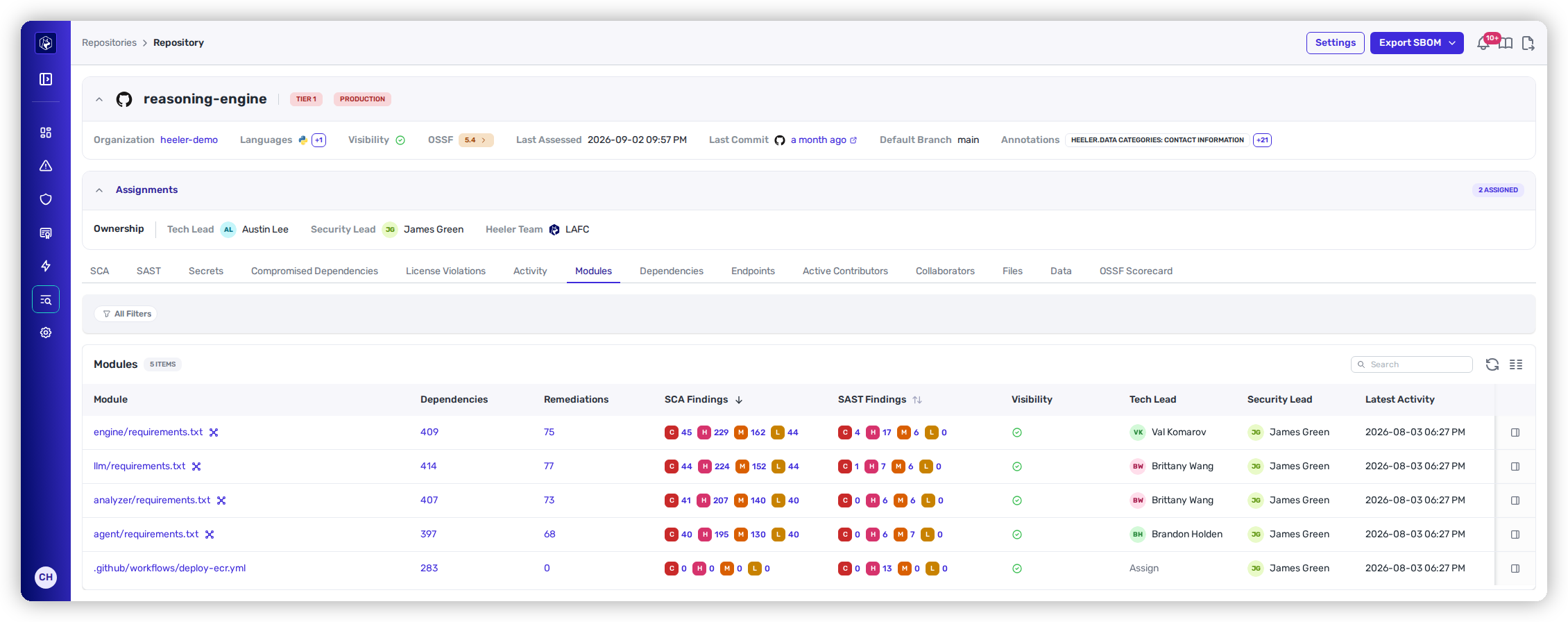
Task: Open the heeler-demo organization link
Action: [x=189, y=140]
